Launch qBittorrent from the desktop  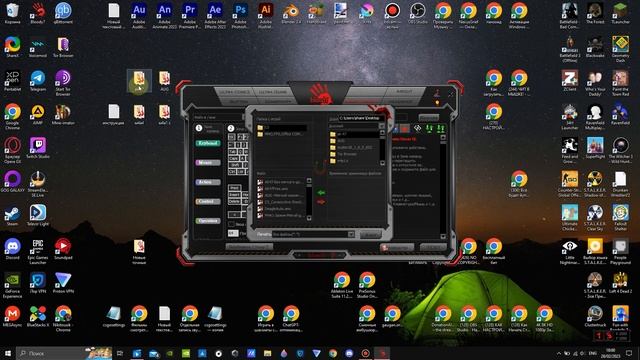pyautogui.click(x=63, y=13)
